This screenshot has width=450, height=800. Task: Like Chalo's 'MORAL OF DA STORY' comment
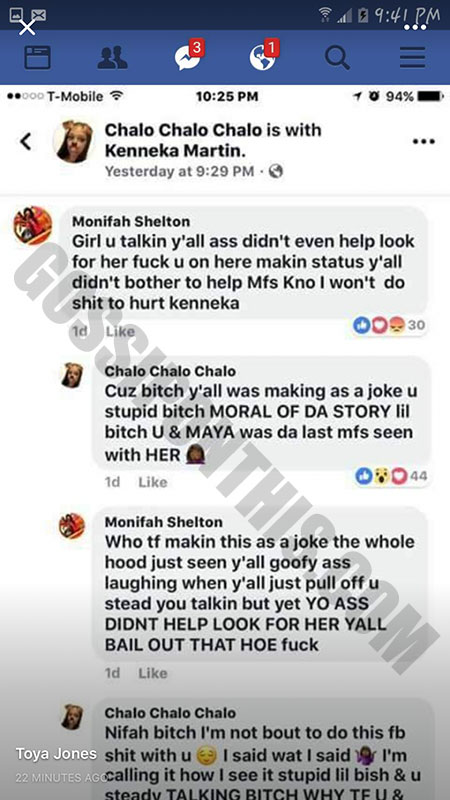pos(153,482)
